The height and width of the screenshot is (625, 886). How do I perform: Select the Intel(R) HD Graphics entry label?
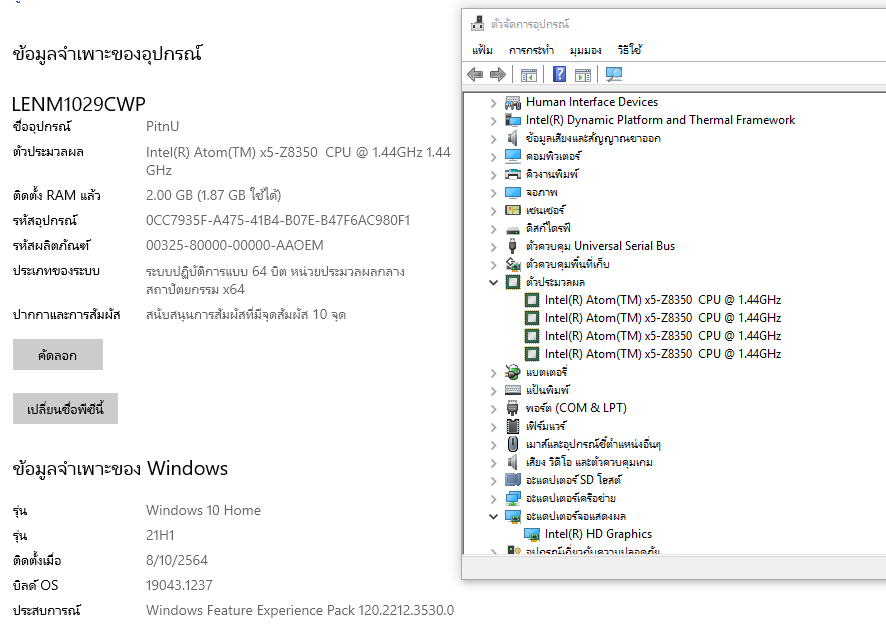point(598,534)
